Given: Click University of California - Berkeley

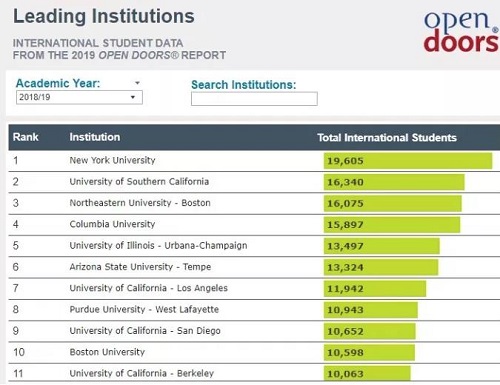Looking at the screenshot, I should coord(141,373).
